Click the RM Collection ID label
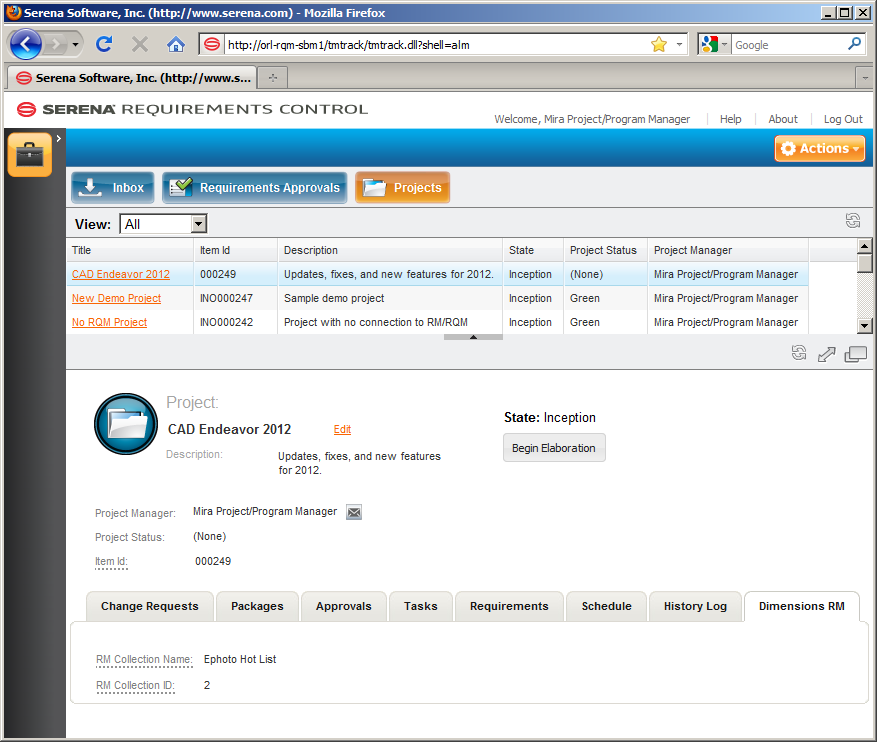The height and width of the screenshot is (742, 877). pyautogui.click(x=135, y=686)
